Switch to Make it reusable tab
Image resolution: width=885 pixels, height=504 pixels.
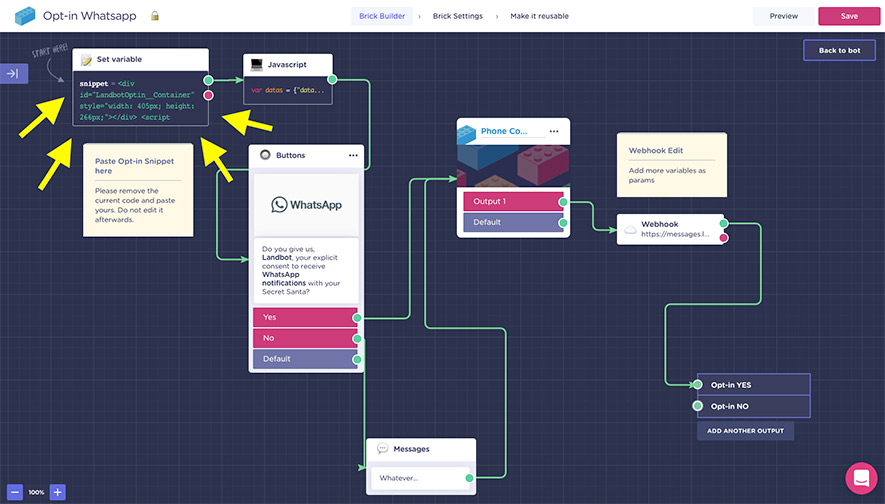(x=540, y=16)
